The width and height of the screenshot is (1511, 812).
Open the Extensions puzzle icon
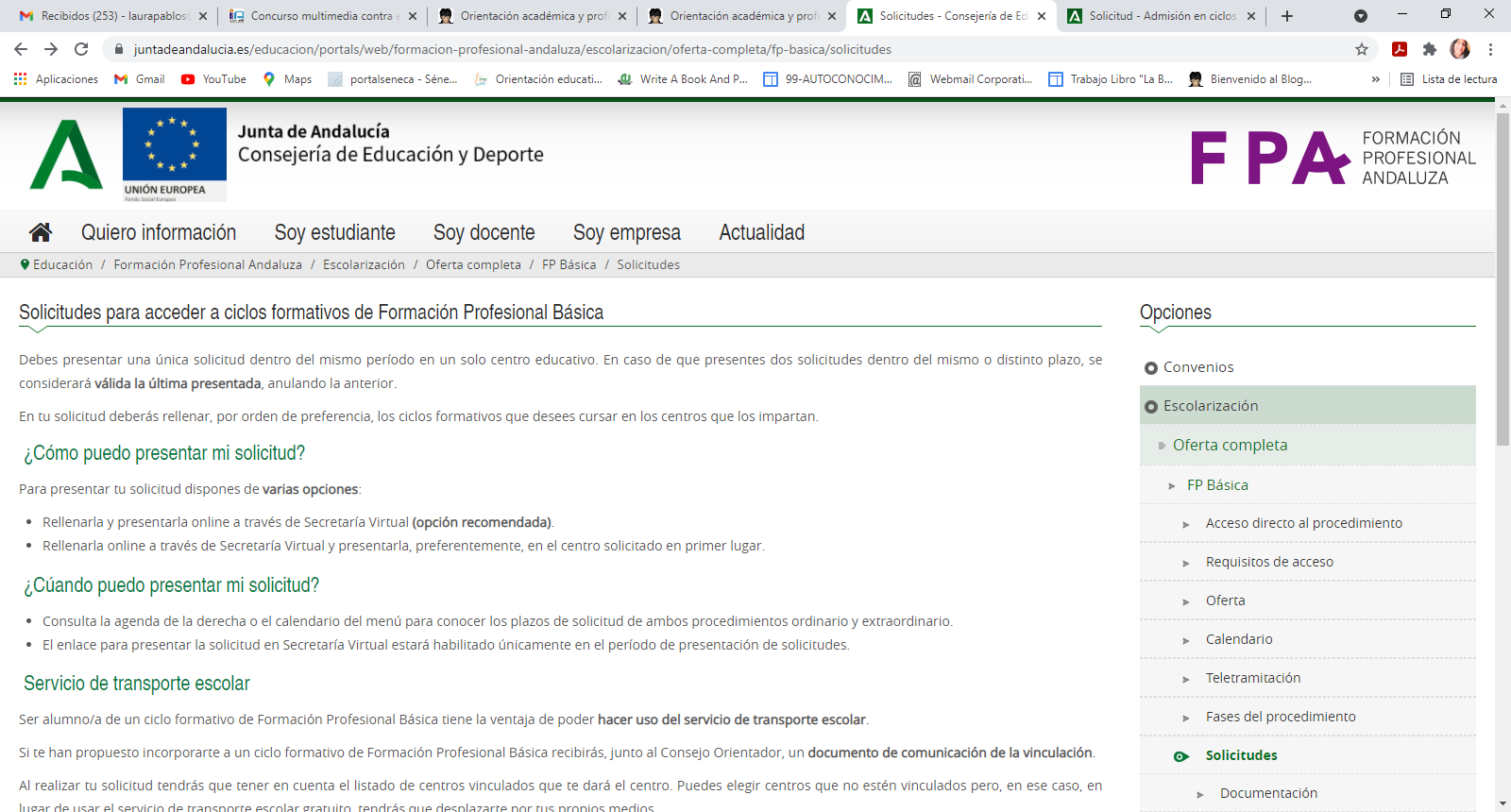click(x=1430, y=49)
